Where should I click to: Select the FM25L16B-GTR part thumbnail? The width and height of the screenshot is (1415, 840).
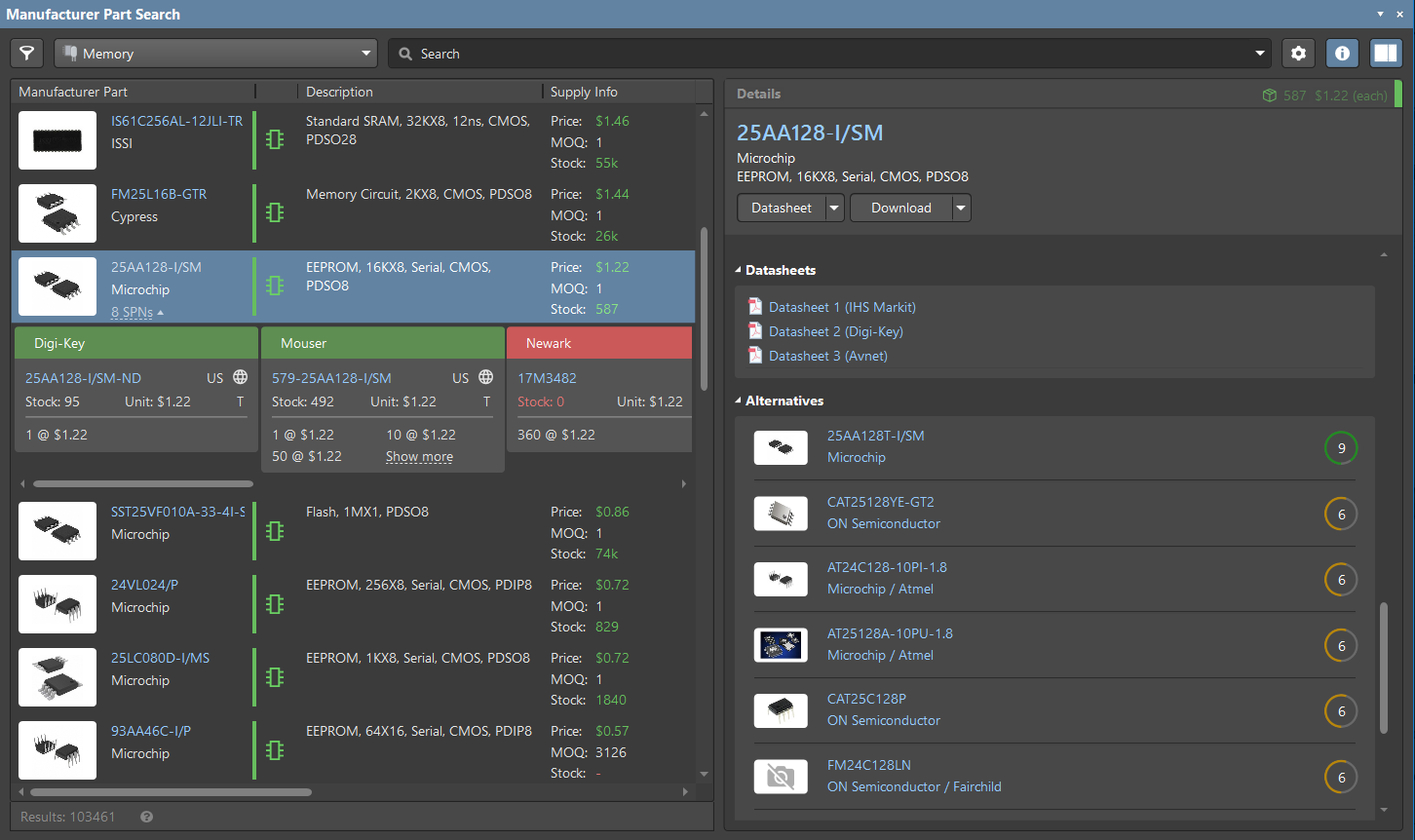57,213
